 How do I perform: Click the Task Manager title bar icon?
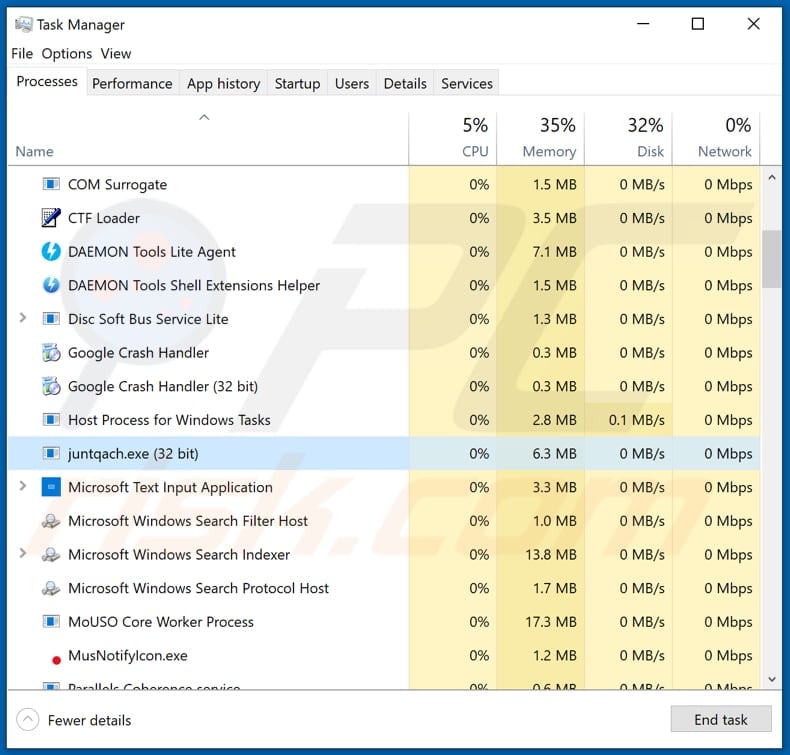coord(23,24)
